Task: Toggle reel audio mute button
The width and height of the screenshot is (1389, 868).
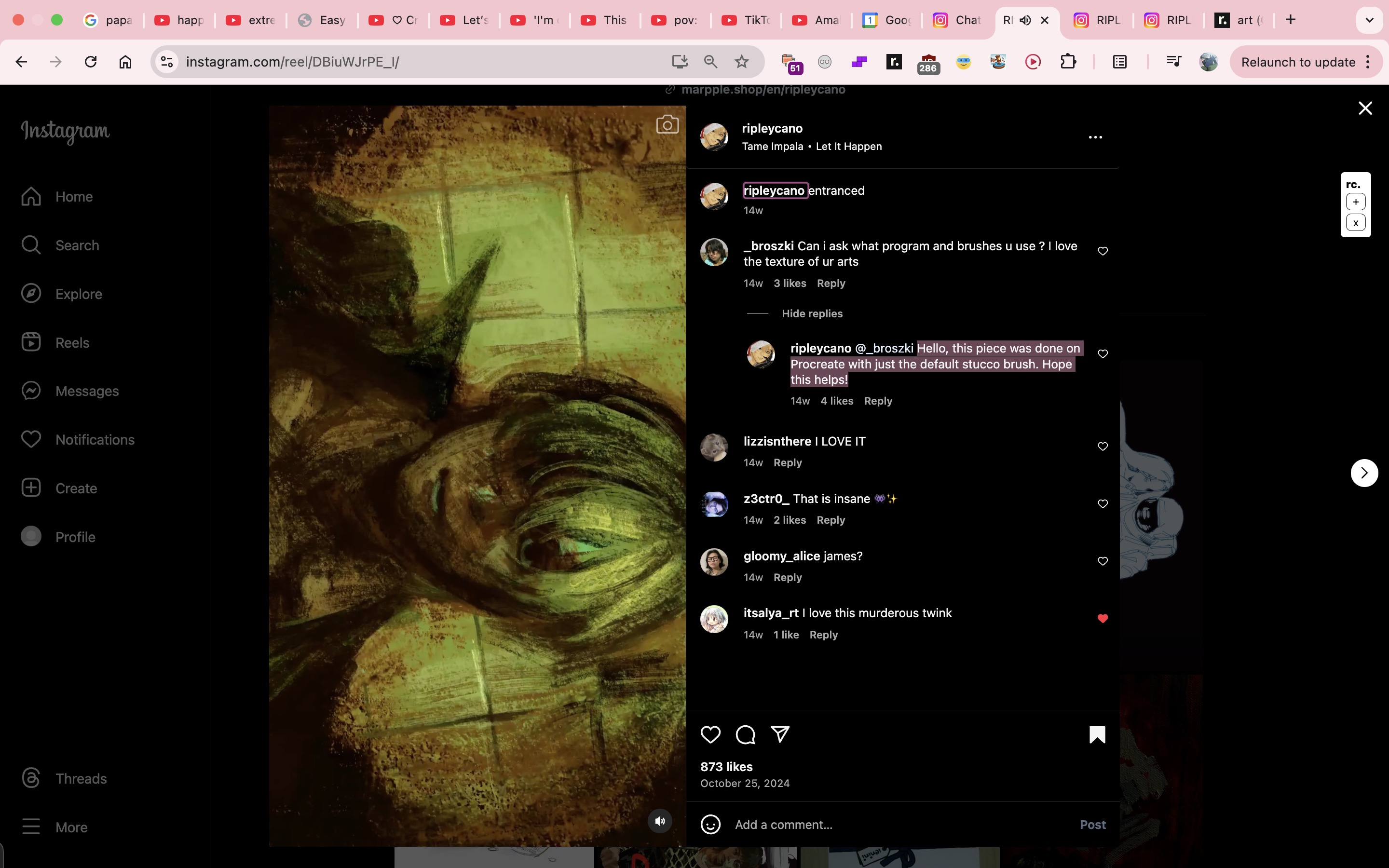Action: click(660, 821)
